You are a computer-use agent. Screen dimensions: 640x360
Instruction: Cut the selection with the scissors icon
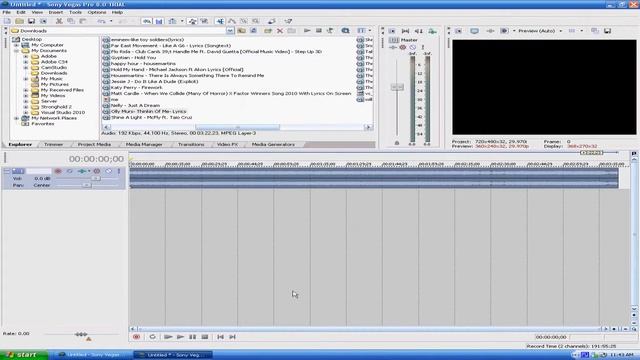click(59, 21)
